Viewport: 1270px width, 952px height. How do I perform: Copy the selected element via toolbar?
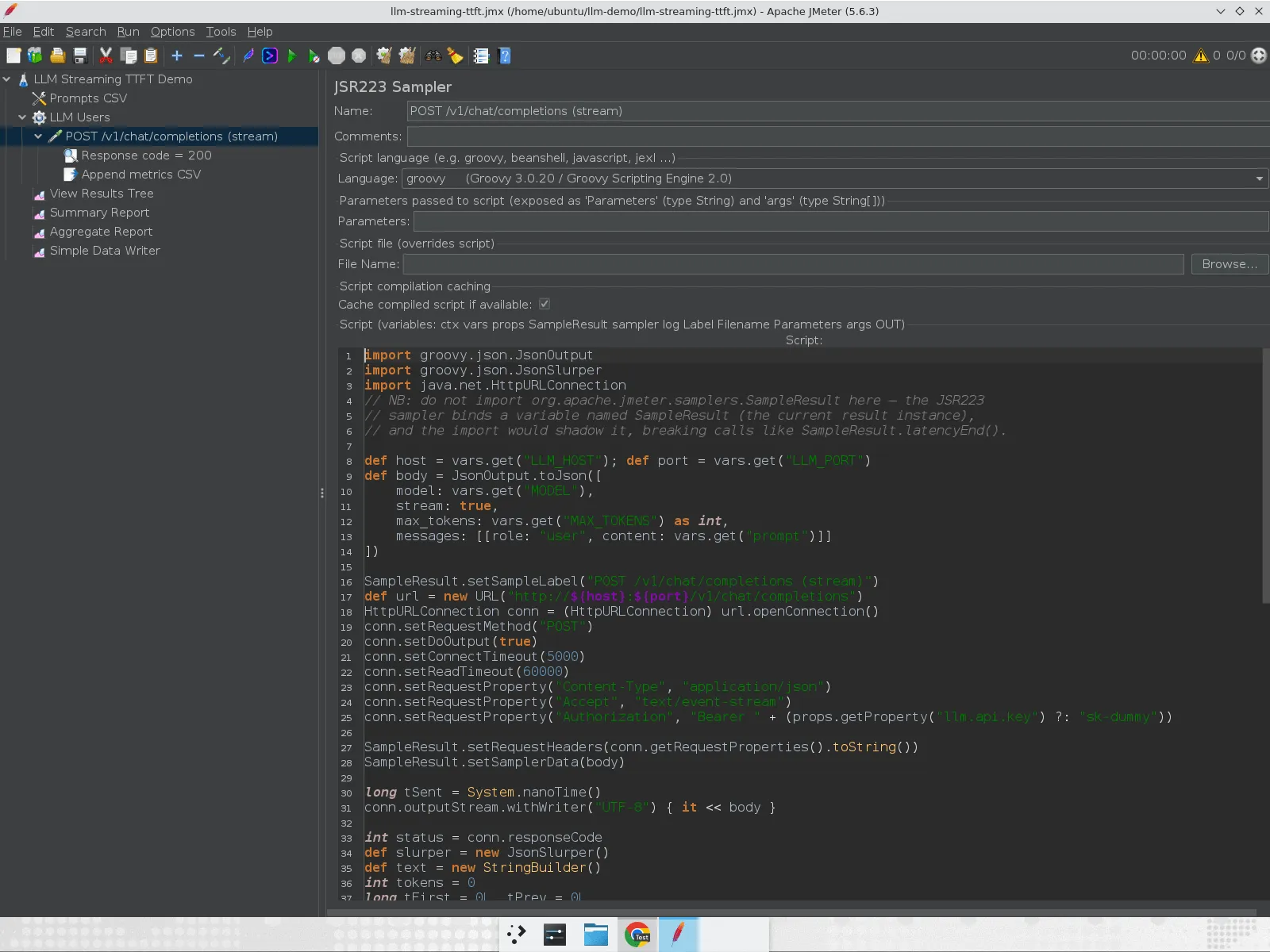point(129,56)
